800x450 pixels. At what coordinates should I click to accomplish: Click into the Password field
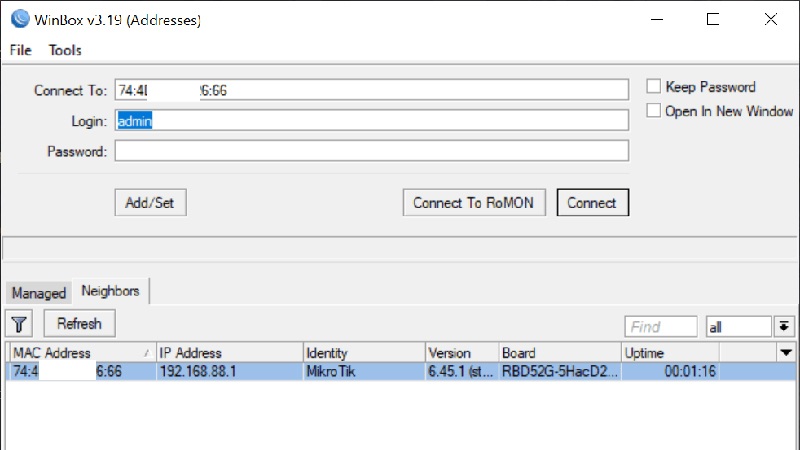(371, 151)
